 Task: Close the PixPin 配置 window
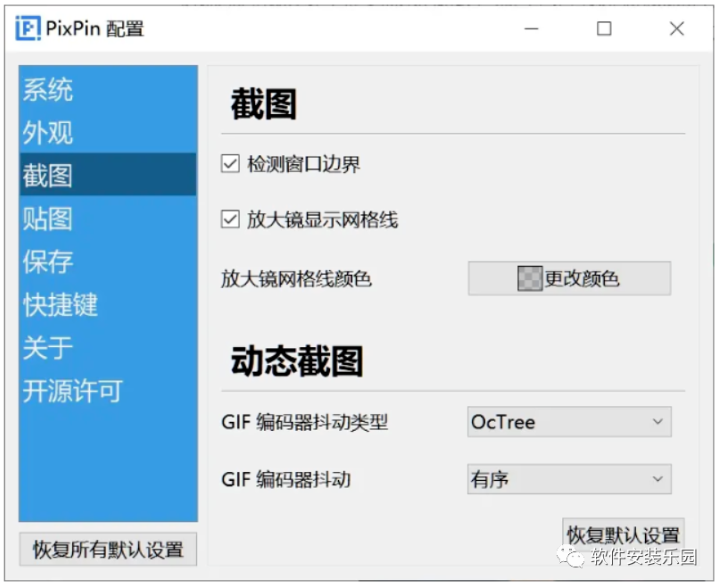click(677, 29)
